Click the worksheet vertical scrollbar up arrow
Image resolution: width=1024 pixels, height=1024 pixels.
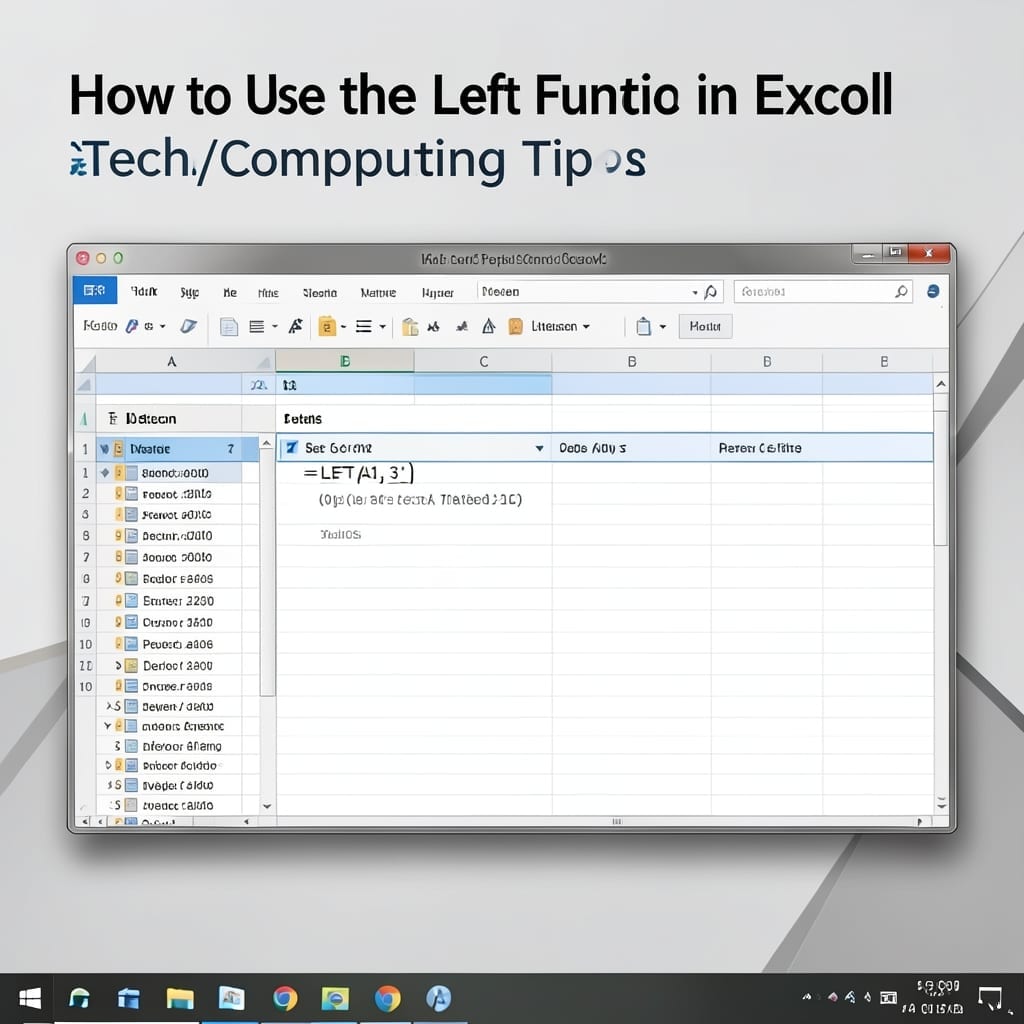[941, 384]
